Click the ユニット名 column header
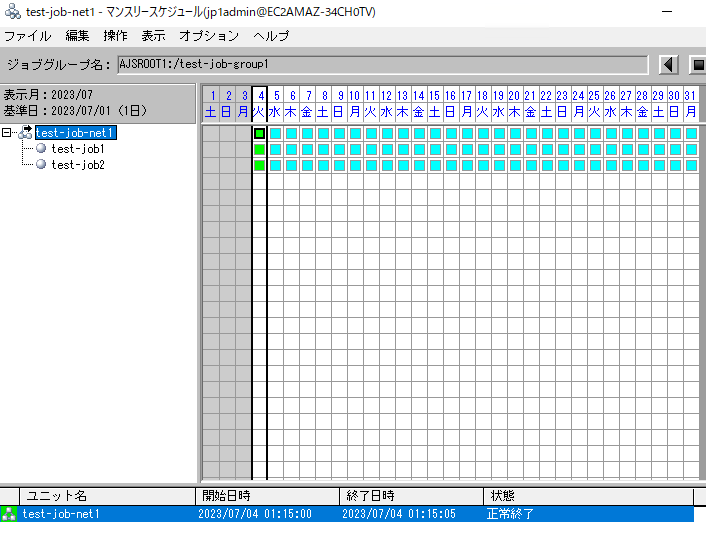The width and height of the screenshot is (706, 540). [56, 496]
